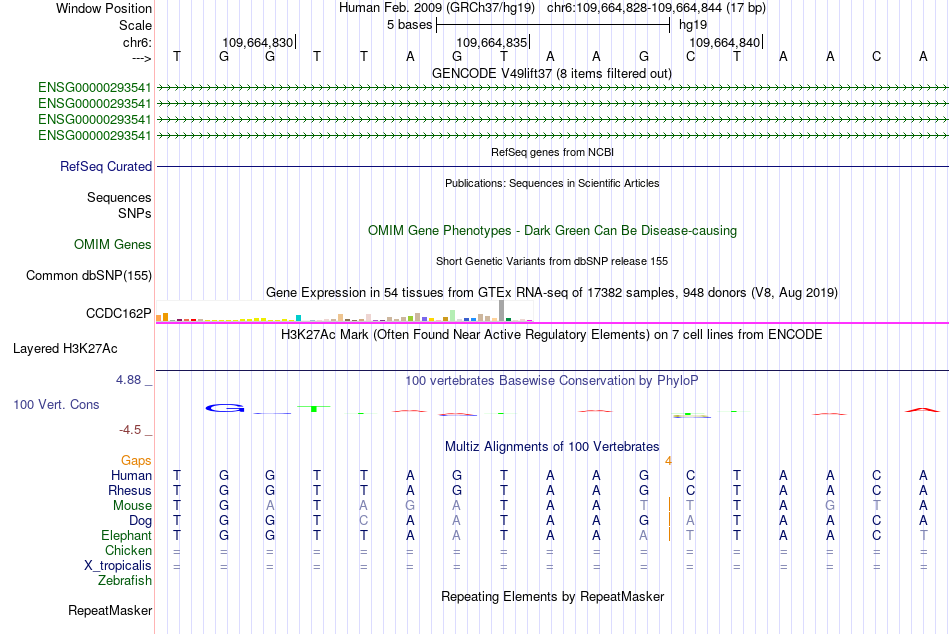Click the orange Gaps row label

point(136,461)
